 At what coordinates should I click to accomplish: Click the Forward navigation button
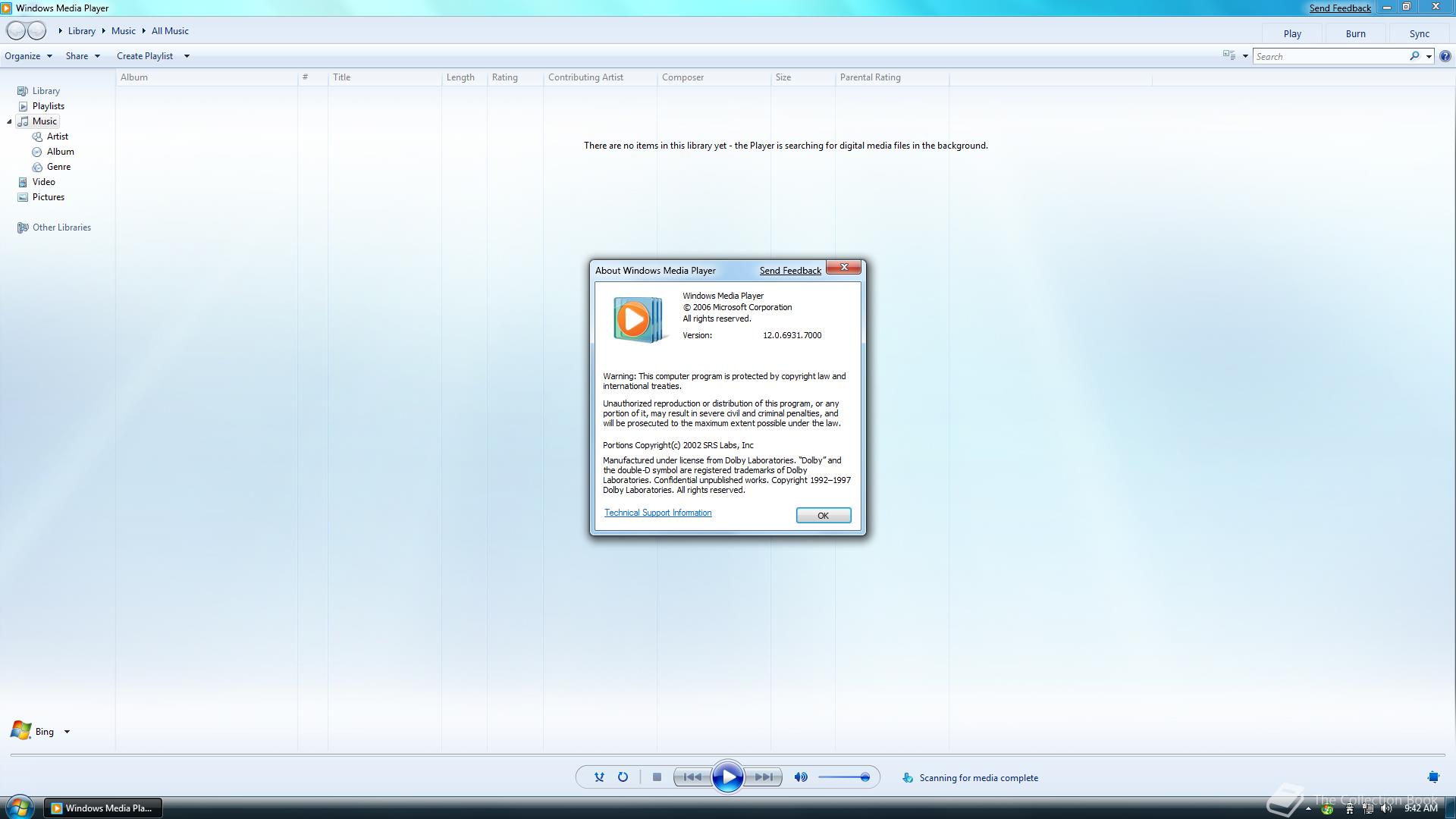(37, 31)
